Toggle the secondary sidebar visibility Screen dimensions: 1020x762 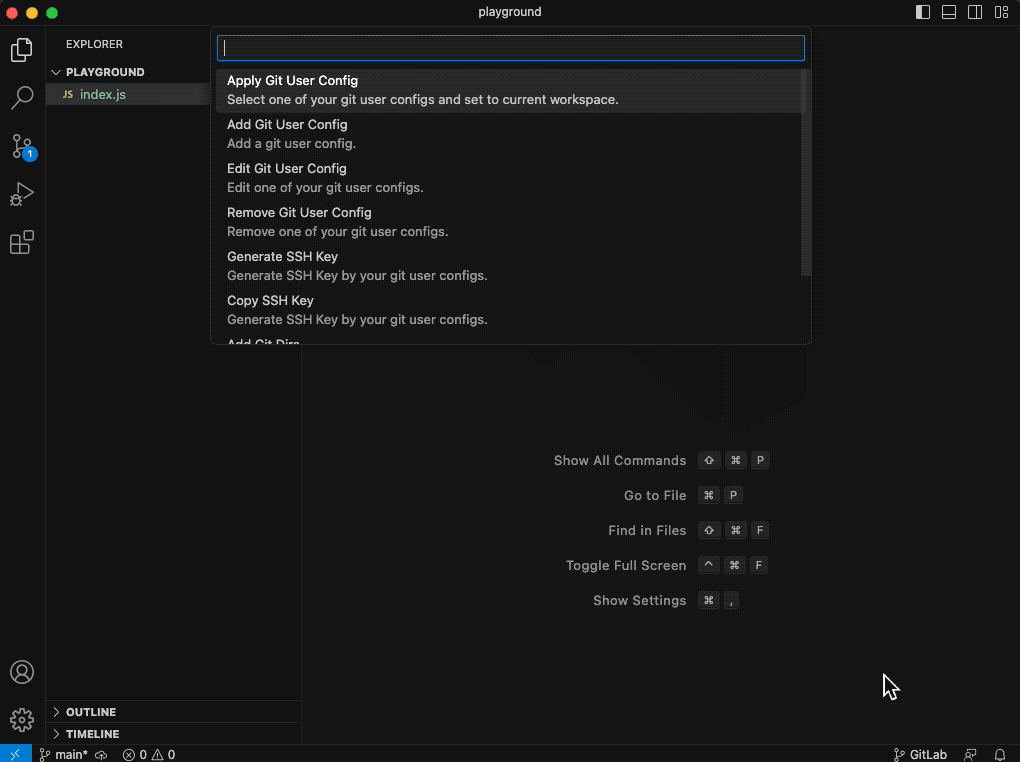[973, 11]
